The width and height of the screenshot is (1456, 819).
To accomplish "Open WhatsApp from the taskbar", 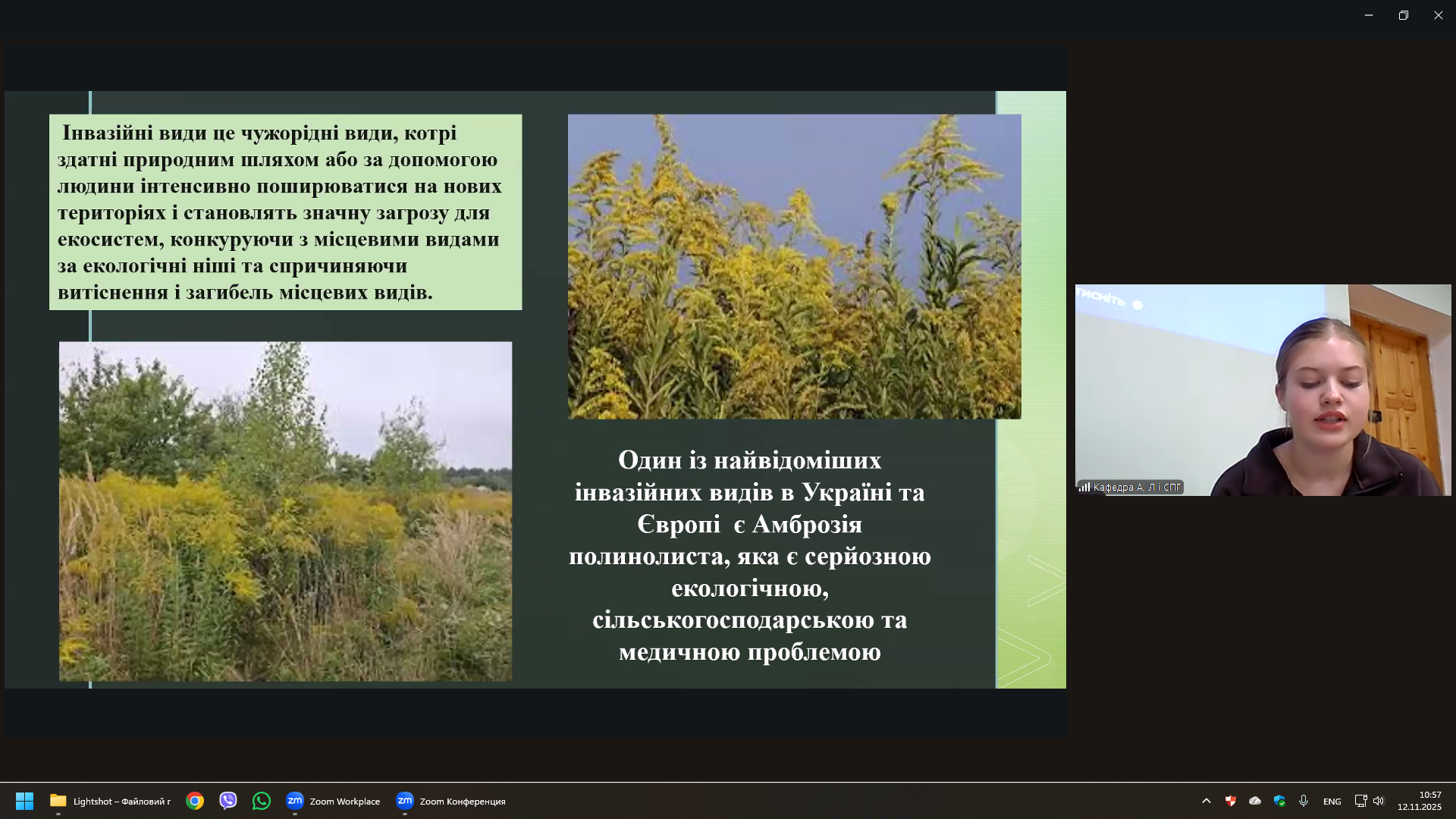I will [x=262, y=801].
